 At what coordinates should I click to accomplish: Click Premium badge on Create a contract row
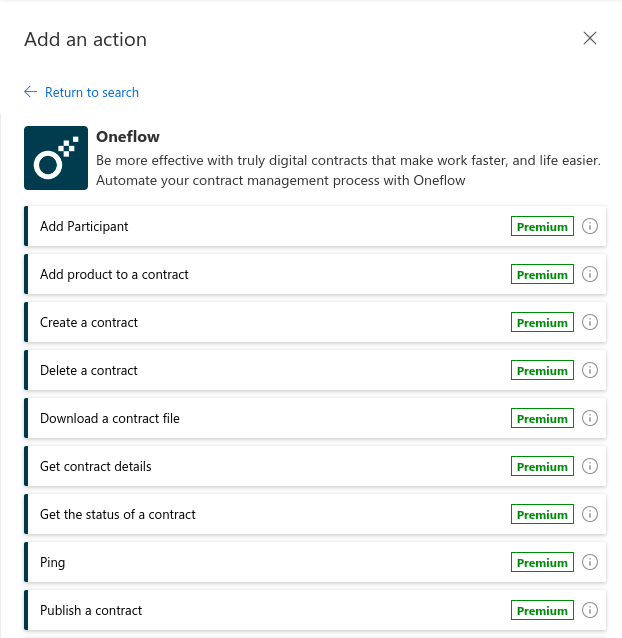tap(542, 322)
